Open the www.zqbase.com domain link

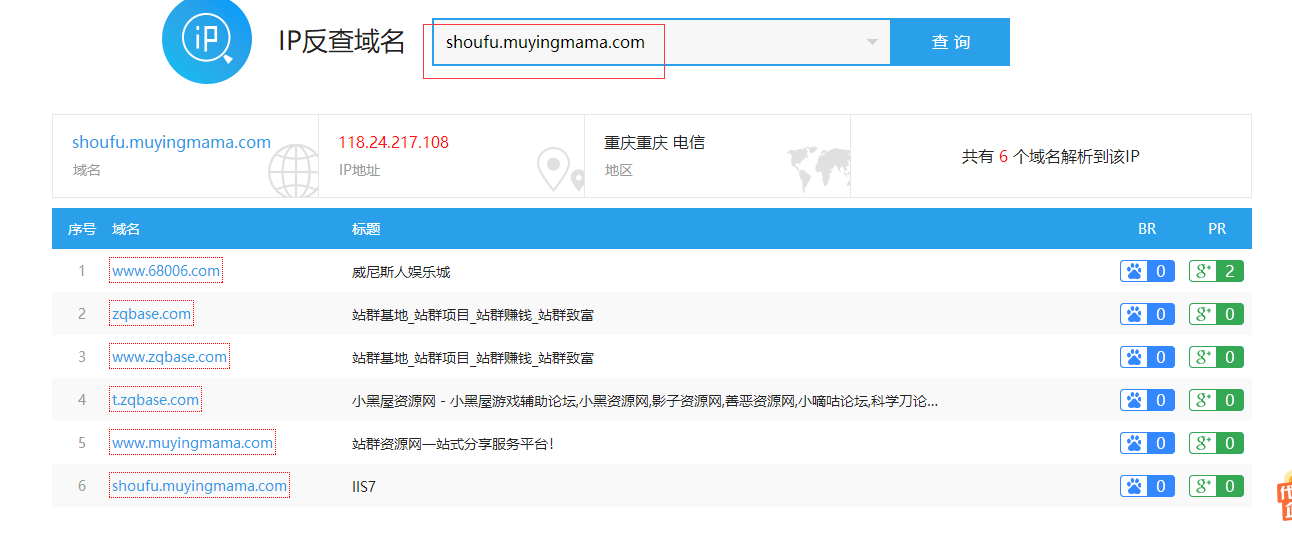pyautogui.click(x=169, y=357)
